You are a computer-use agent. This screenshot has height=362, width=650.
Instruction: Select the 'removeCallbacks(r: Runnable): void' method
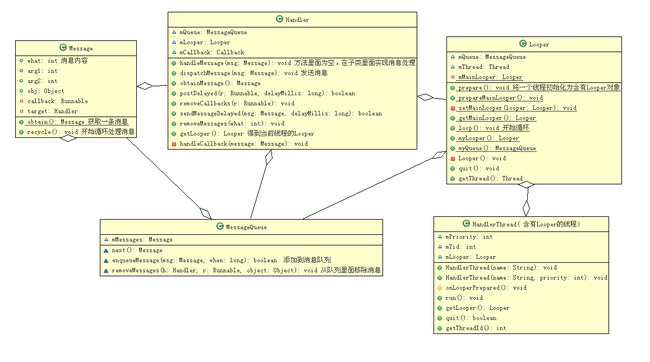[x=237, y=103]
